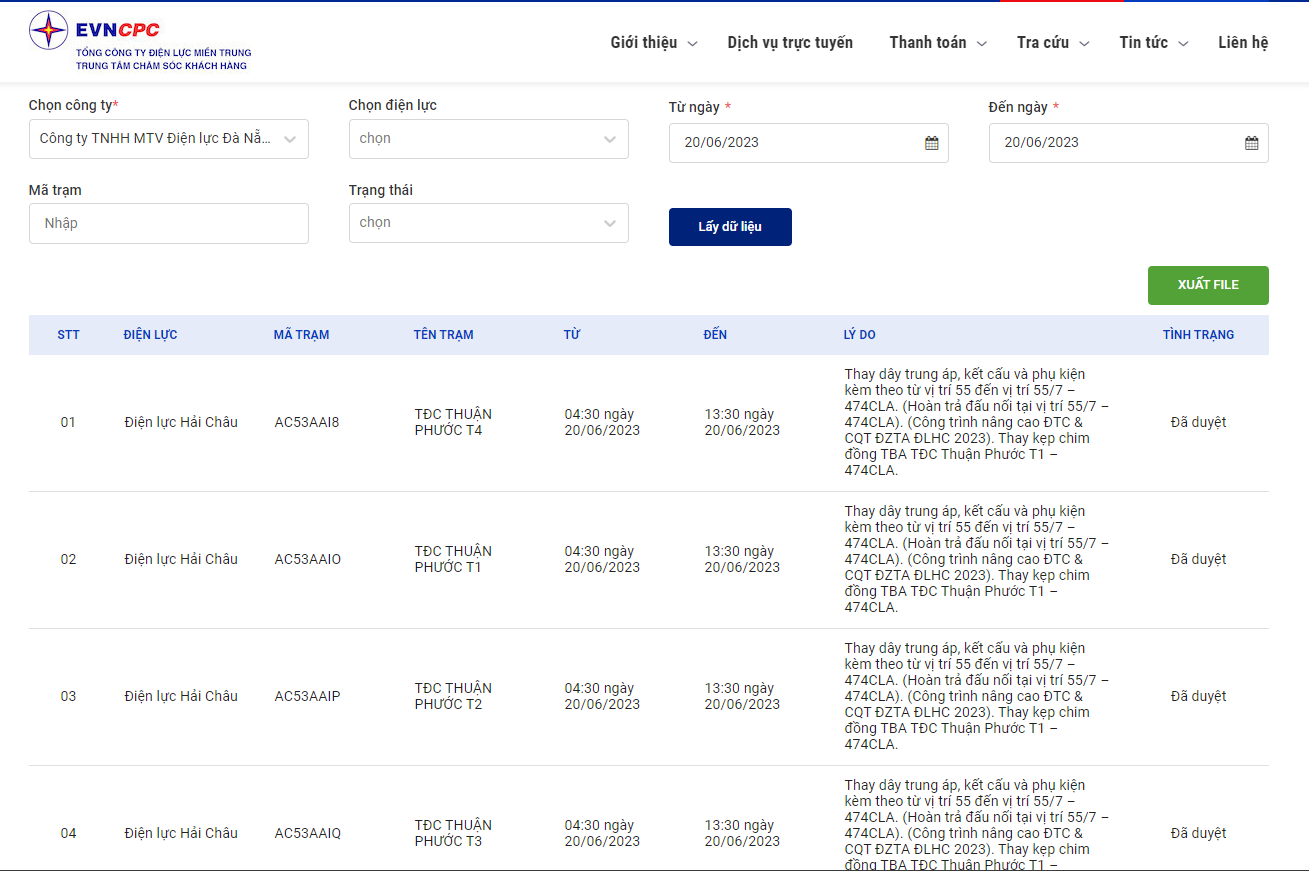This screenshot has height=871, width=1309.
Task: Click the ĐẾN column header
Action: pyautogui.click(x=715, y=335)
